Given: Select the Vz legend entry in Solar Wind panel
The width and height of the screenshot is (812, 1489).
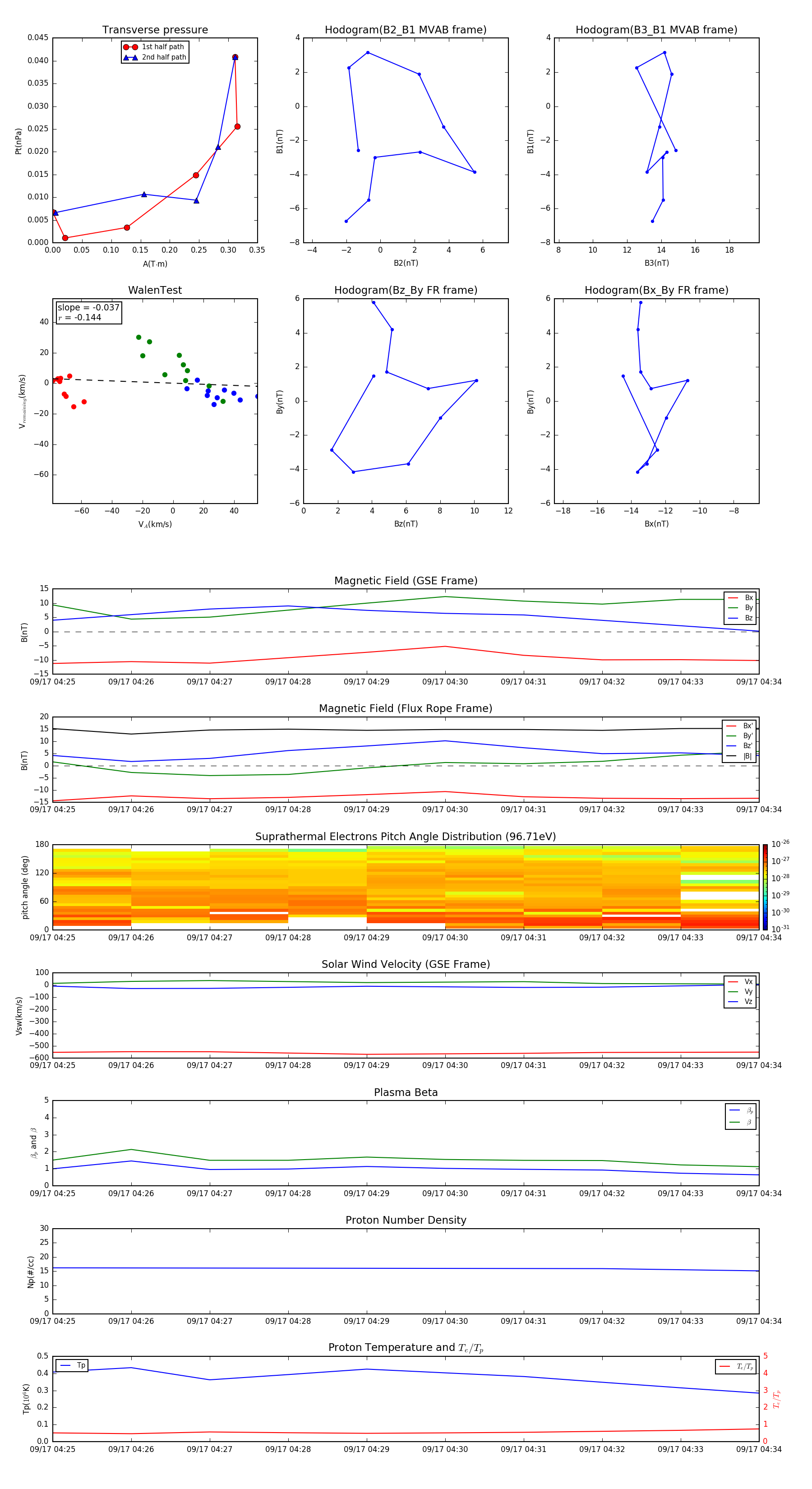Looking at the screenshot, I should [x=740, y=1002].
